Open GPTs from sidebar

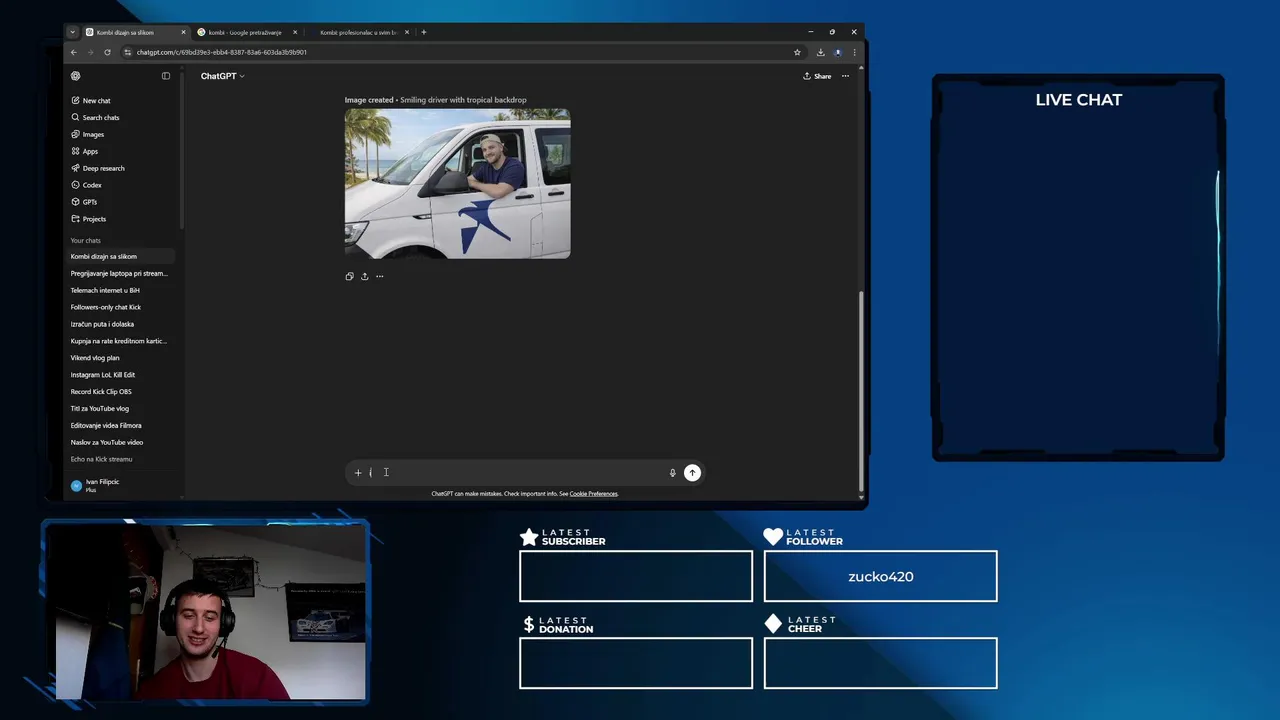(x=85, y=203)
